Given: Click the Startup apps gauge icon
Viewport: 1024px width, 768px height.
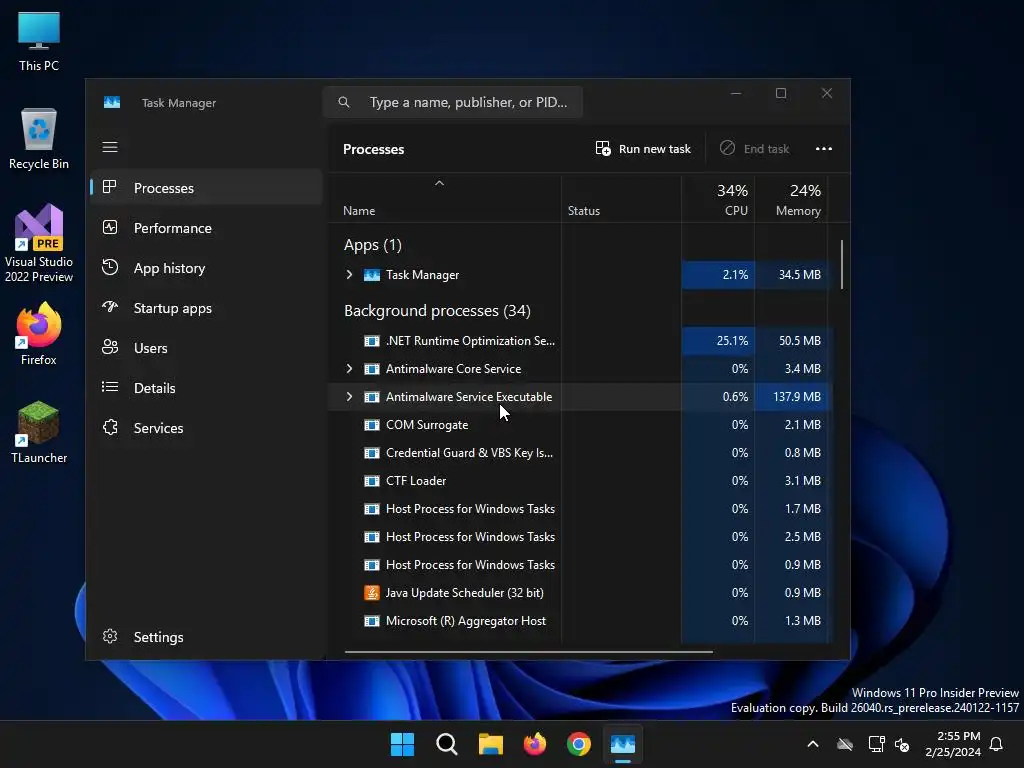Looking at the screenshot, I should pyautogui.click(x=110, y=307).
